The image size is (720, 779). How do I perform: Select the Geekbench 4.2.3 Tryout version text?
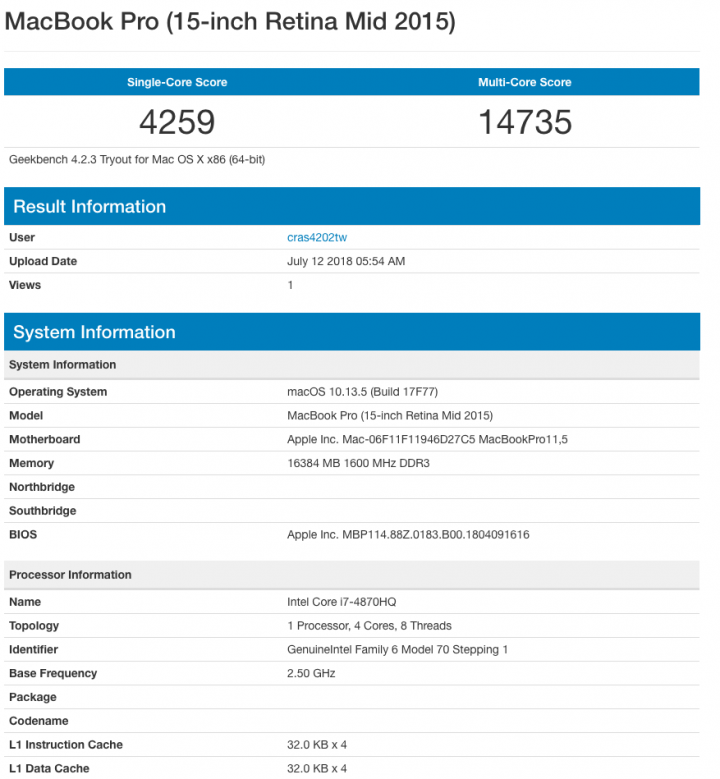point(137,159)
